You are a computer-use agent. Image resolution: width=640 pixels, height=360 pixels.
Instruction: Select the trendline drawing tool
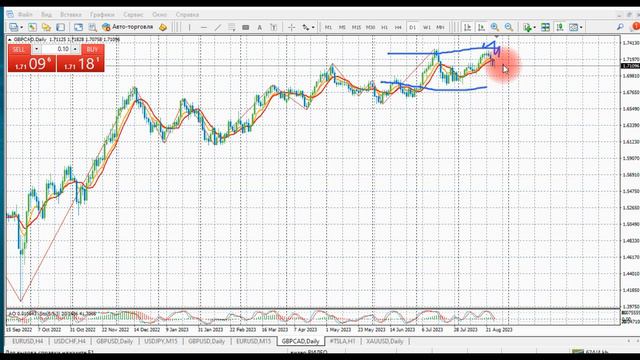(218, 27)
